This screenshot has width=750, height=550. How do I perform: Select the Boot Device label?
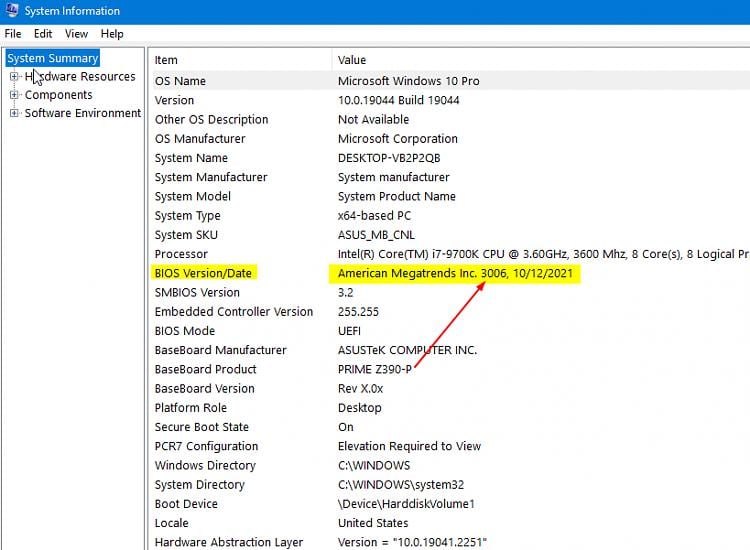186,504
